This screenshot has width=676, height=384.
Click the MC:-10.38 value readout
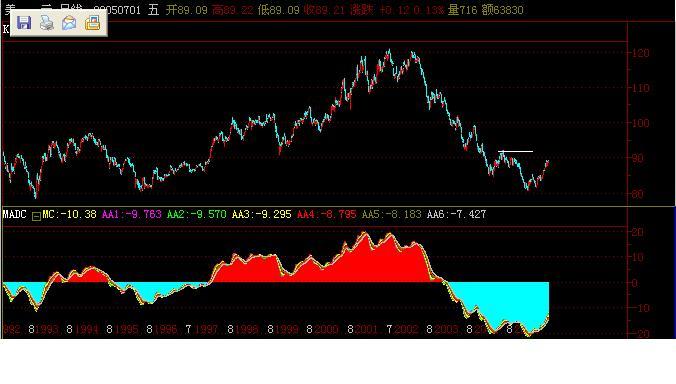click(69, 214)
